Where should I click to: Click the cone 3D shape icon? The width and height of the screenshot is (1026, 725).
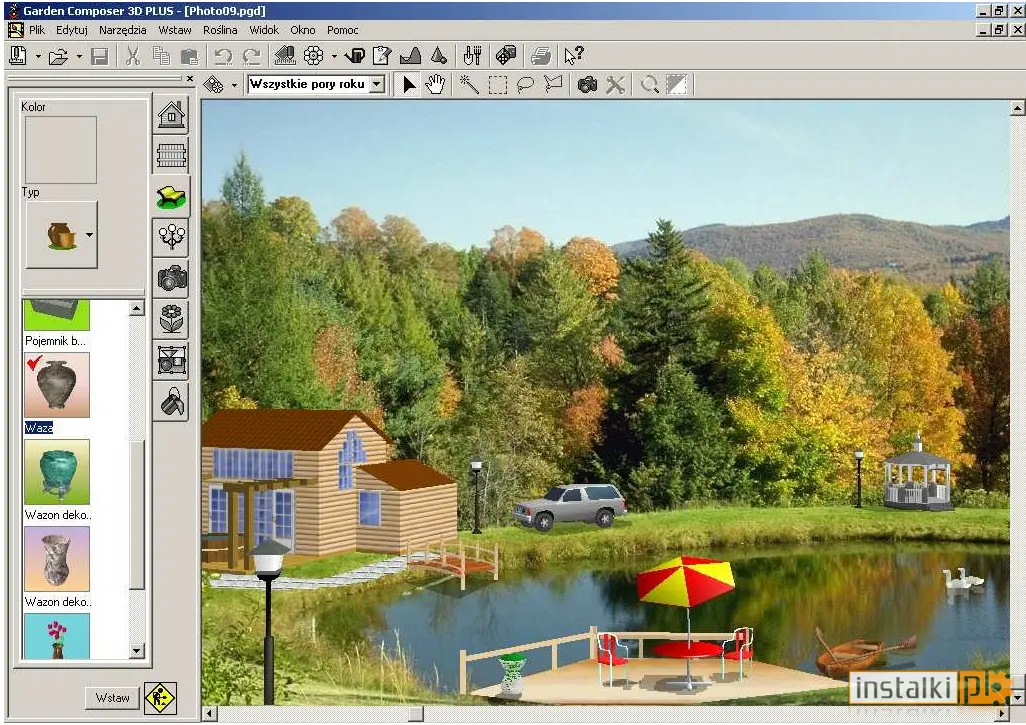[x=439, y=56]
